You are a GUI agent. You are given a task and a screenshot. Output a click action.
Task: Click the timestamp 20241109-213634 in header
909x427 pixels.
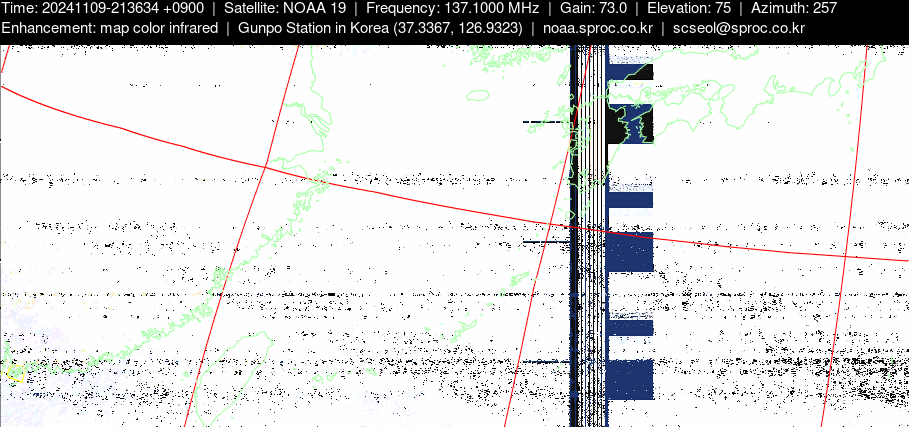pyautogui.click(x=102, y=8)
